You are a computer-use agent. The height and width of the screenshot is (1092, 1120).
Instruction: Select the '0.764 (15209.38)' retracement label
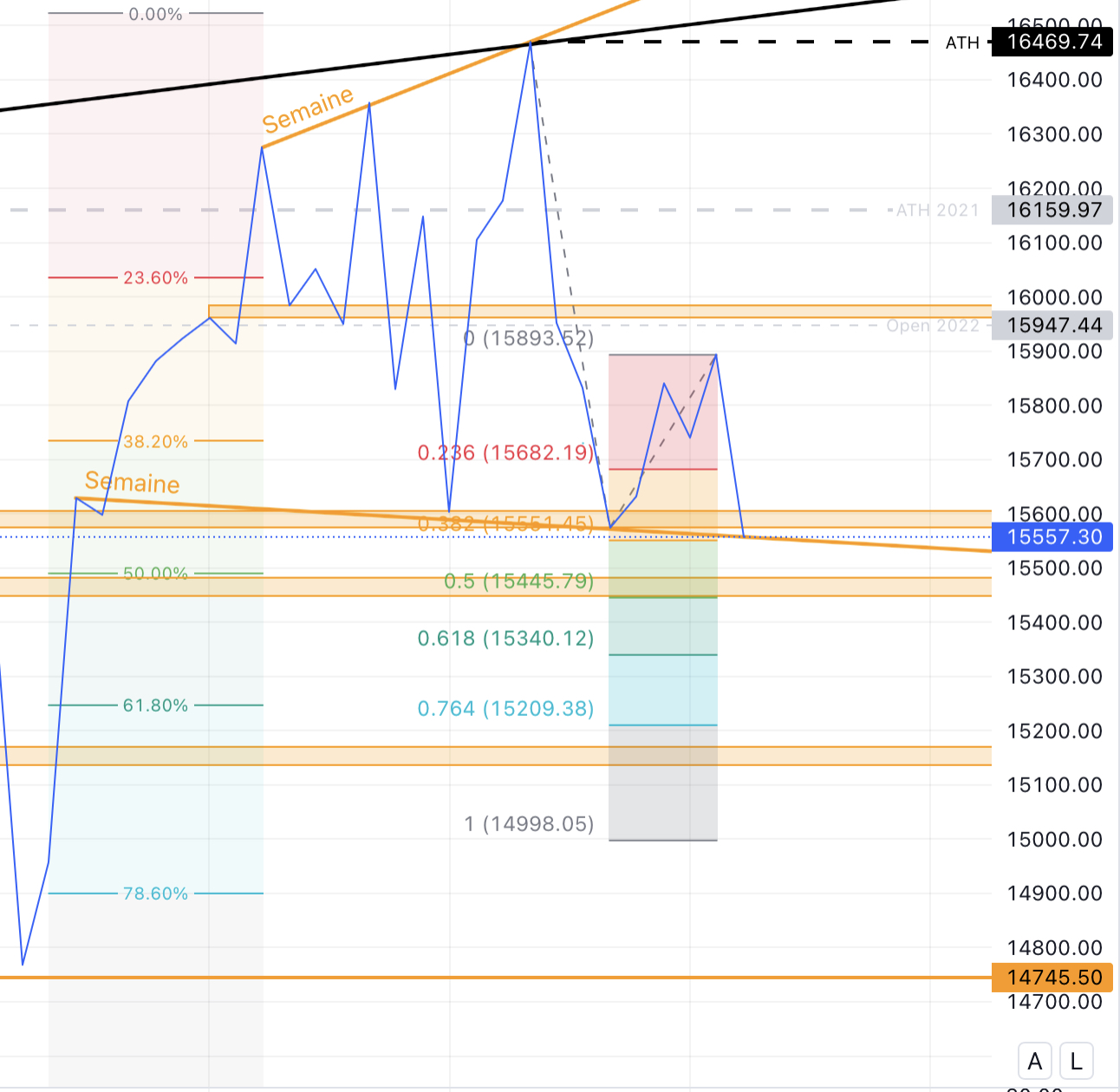(506, 708)
